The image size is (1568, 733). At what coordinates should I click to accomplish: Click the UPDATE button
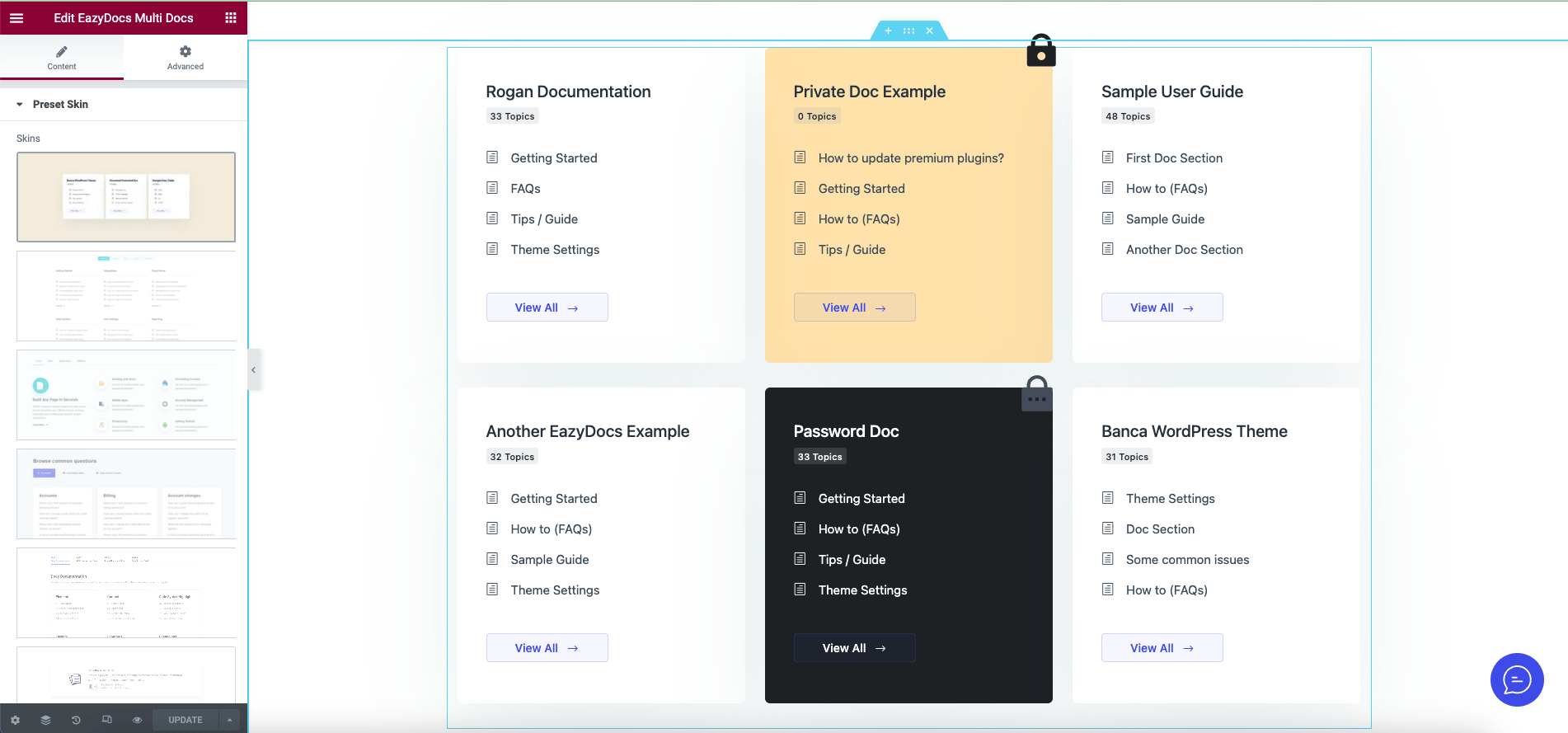click(x=185, y=720)
